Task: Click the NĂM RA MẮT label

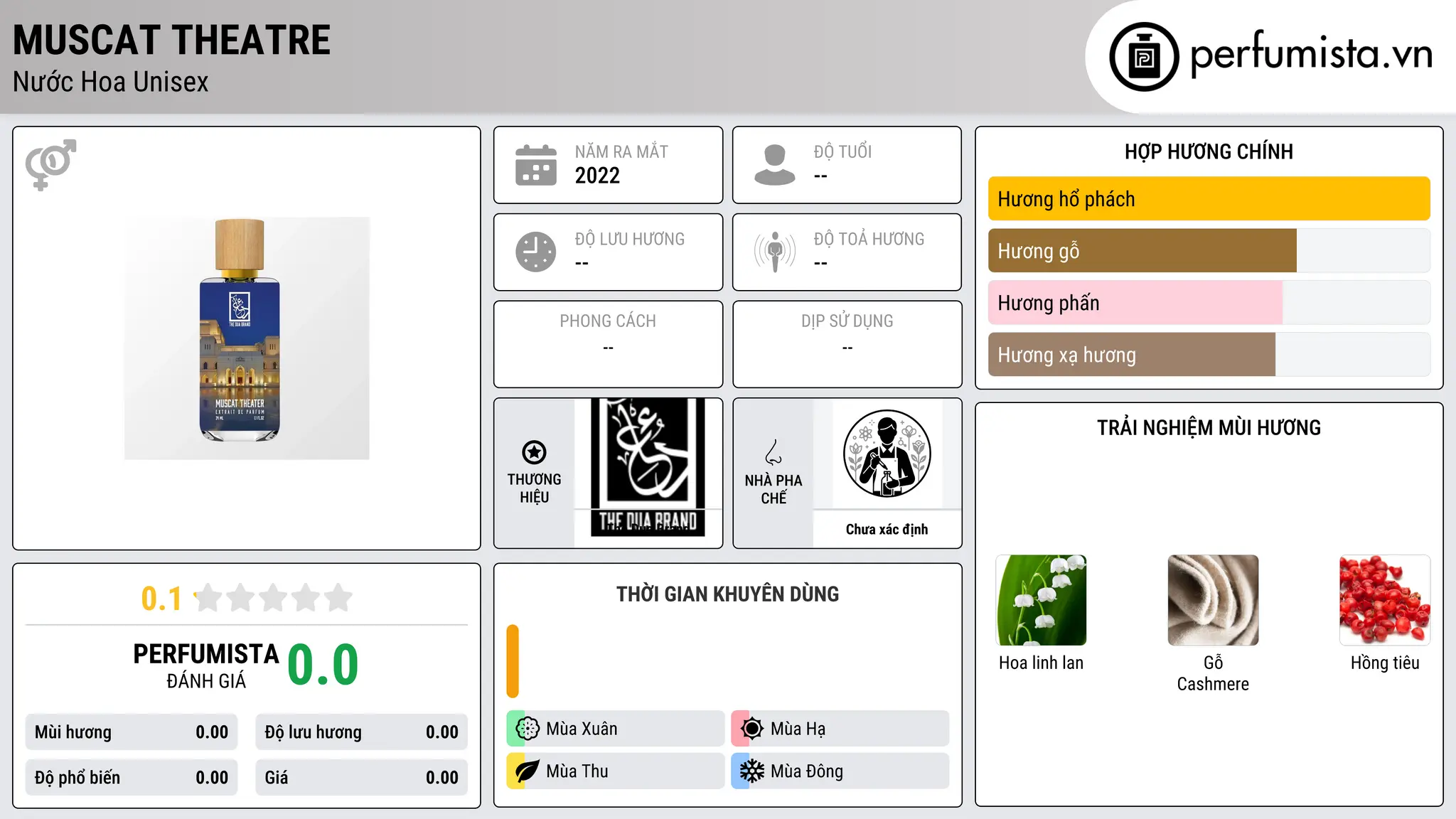Action: [621, 151]
